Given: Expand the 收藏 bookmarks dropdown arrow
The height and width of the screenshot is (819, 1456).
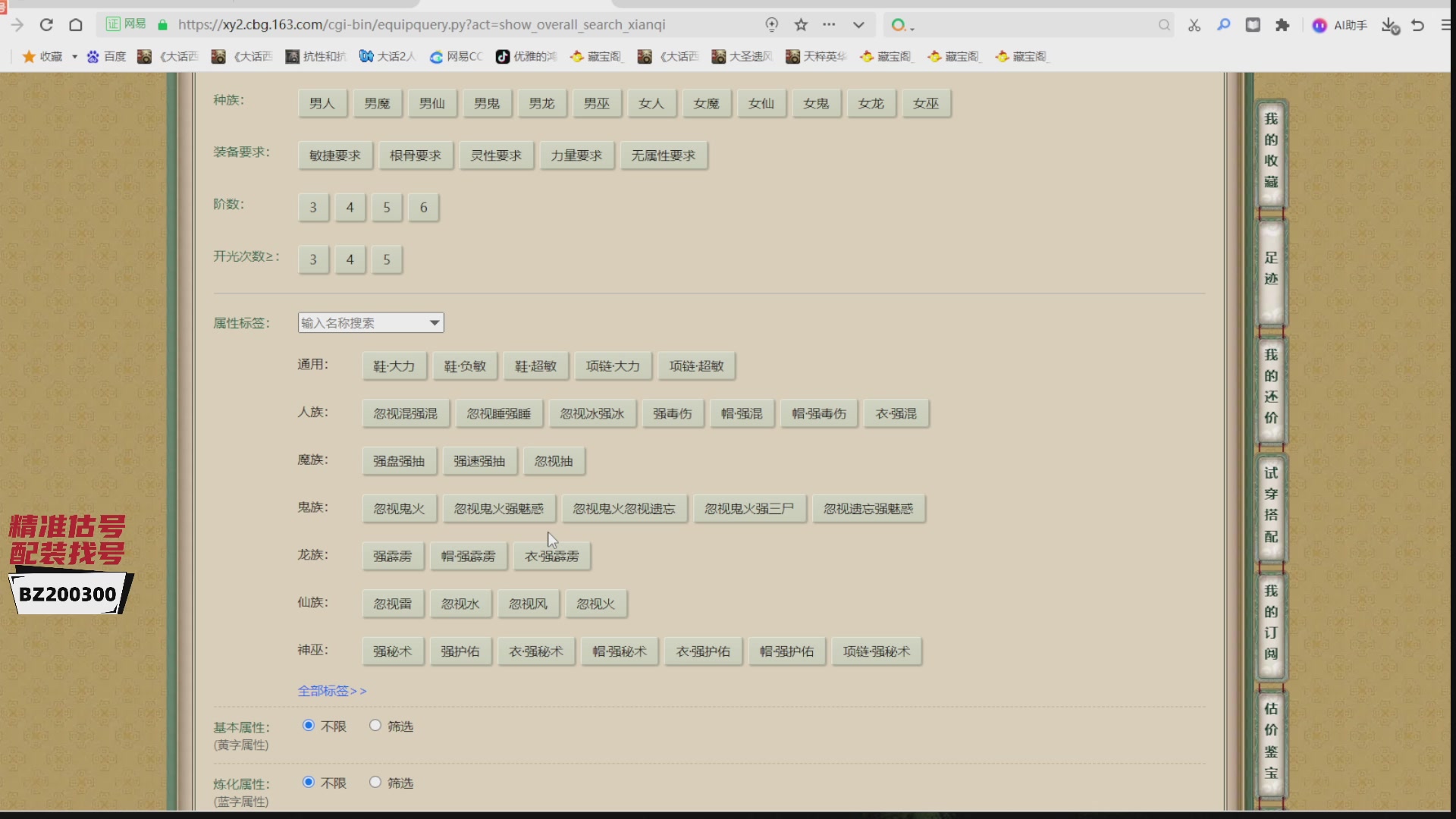Looking at the screenshot, I should coord(74,56).
